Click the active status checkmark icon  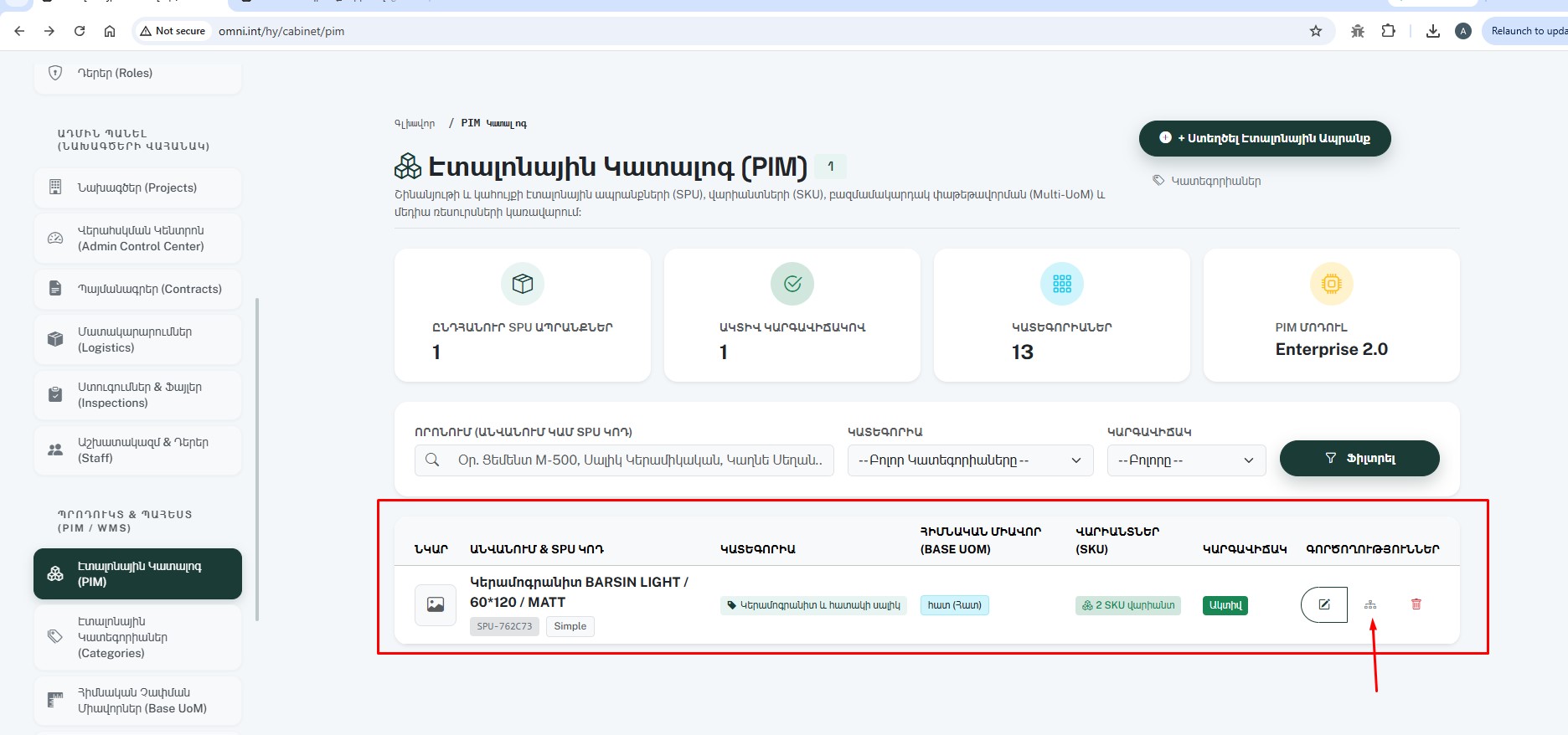[x=792, y=284]
